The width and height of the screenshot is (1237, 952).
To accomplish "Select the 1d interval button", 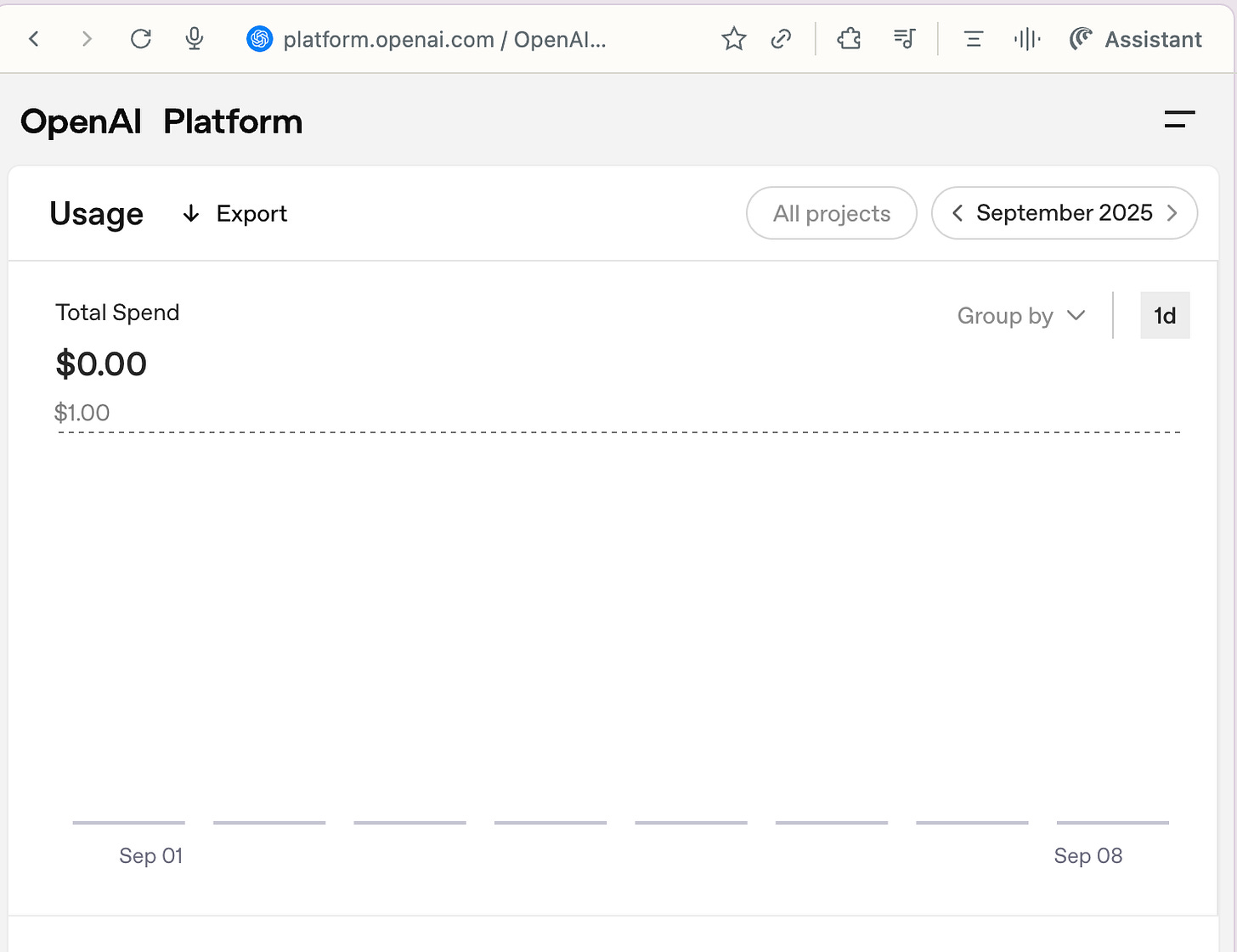I will click(x=1165, y=316).
